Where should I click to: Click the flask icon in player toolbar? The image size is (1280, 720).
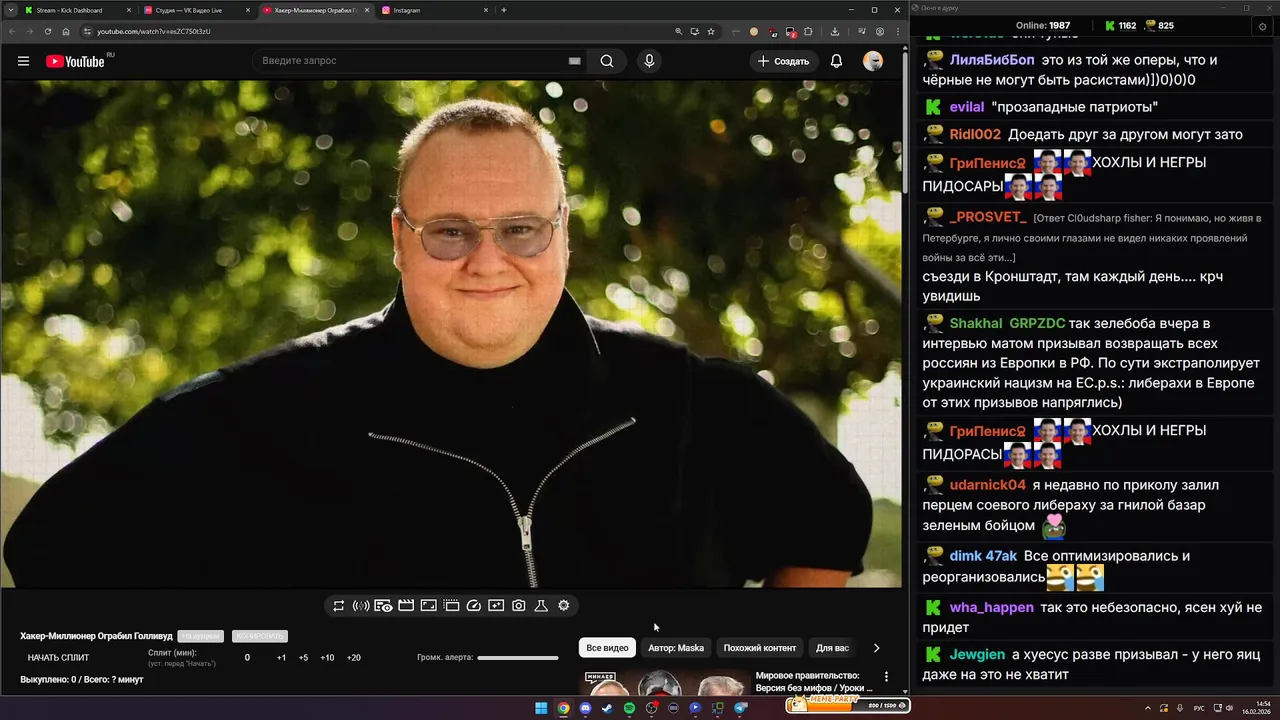coord(541,606)
